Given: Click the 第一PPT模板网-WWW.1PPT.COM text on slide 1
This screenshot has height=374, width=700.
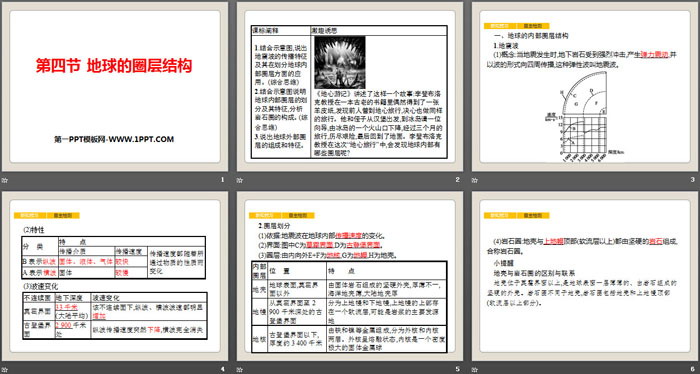Looking at the screenshot, I should [114, 139].
